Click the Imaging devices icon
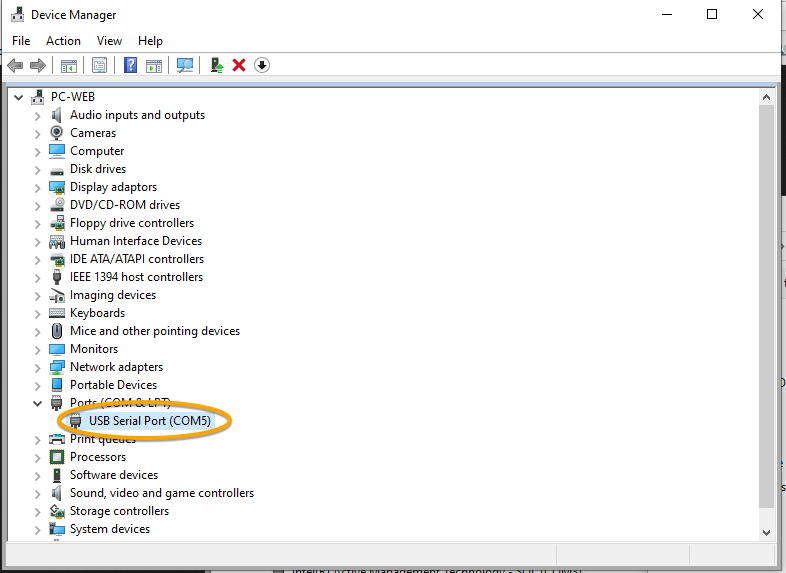Image resolution: width=786 pixels, height=573 pixels. 57,295
